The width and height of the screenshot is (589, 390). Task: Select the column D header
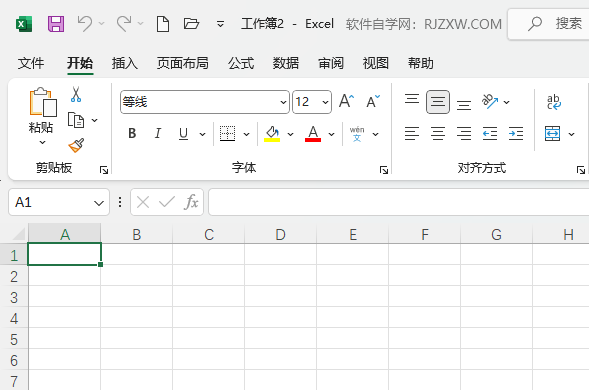pos(281,234)
